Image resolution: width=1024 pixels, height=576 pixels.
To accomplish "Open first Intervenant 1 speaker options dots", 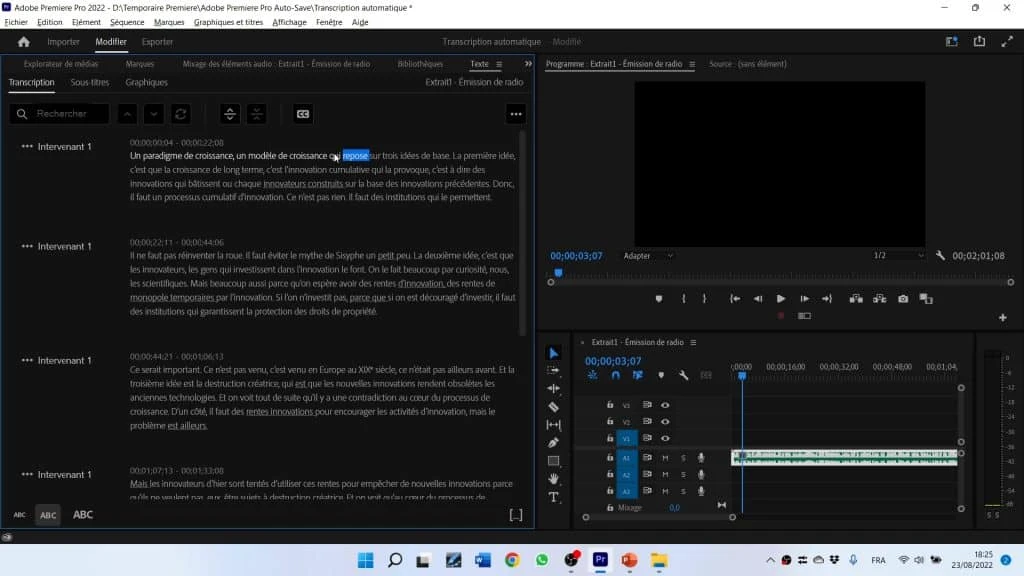I will pyautogui.click(x=27, y=146).
